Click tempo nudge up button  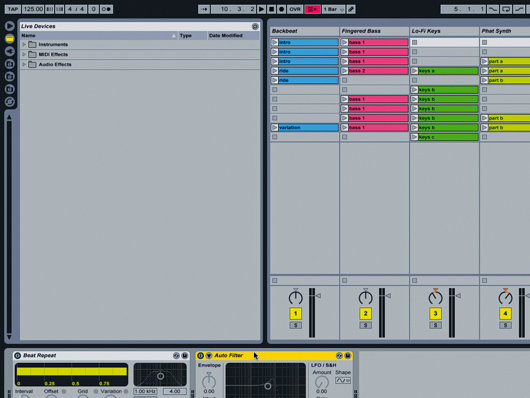59,9
